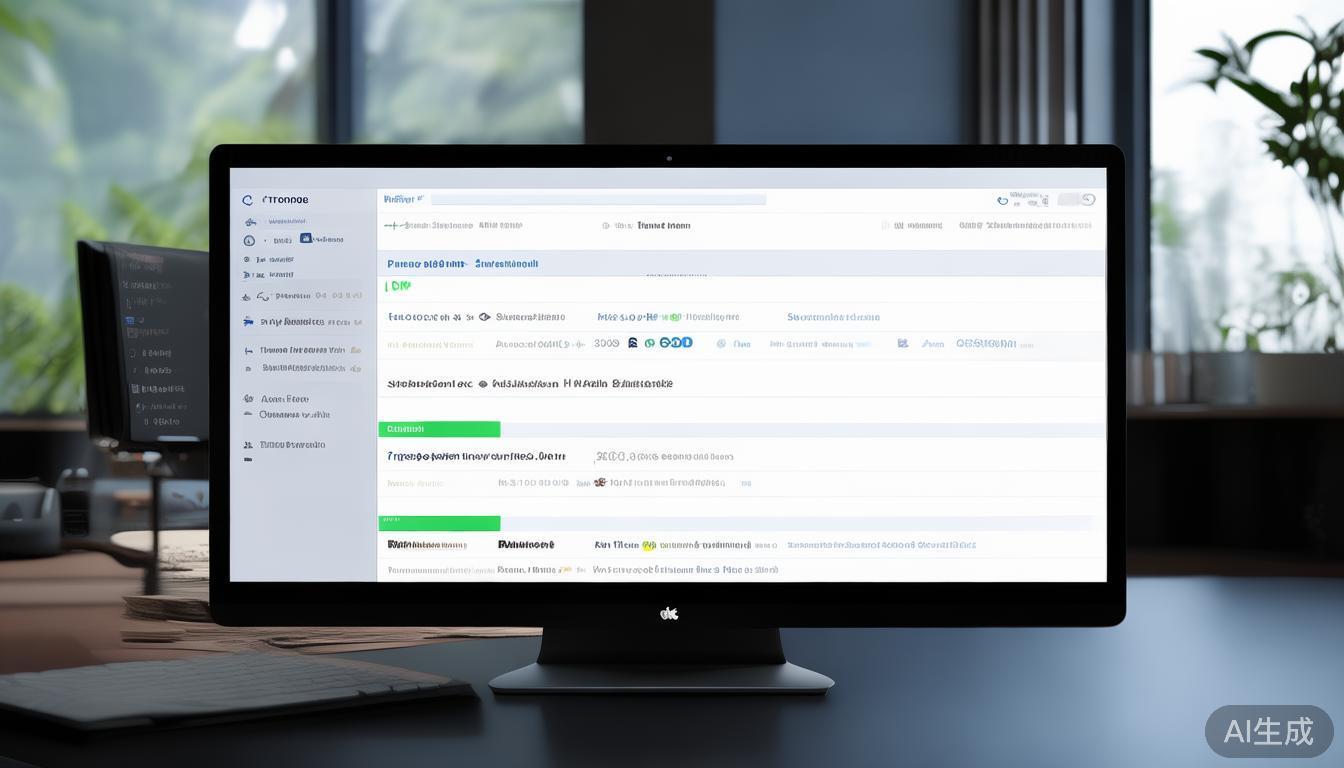This screenshot has height=768, width=1344.
Task: Click the people icon at the sidebar bottom
Action: point(248,445)
